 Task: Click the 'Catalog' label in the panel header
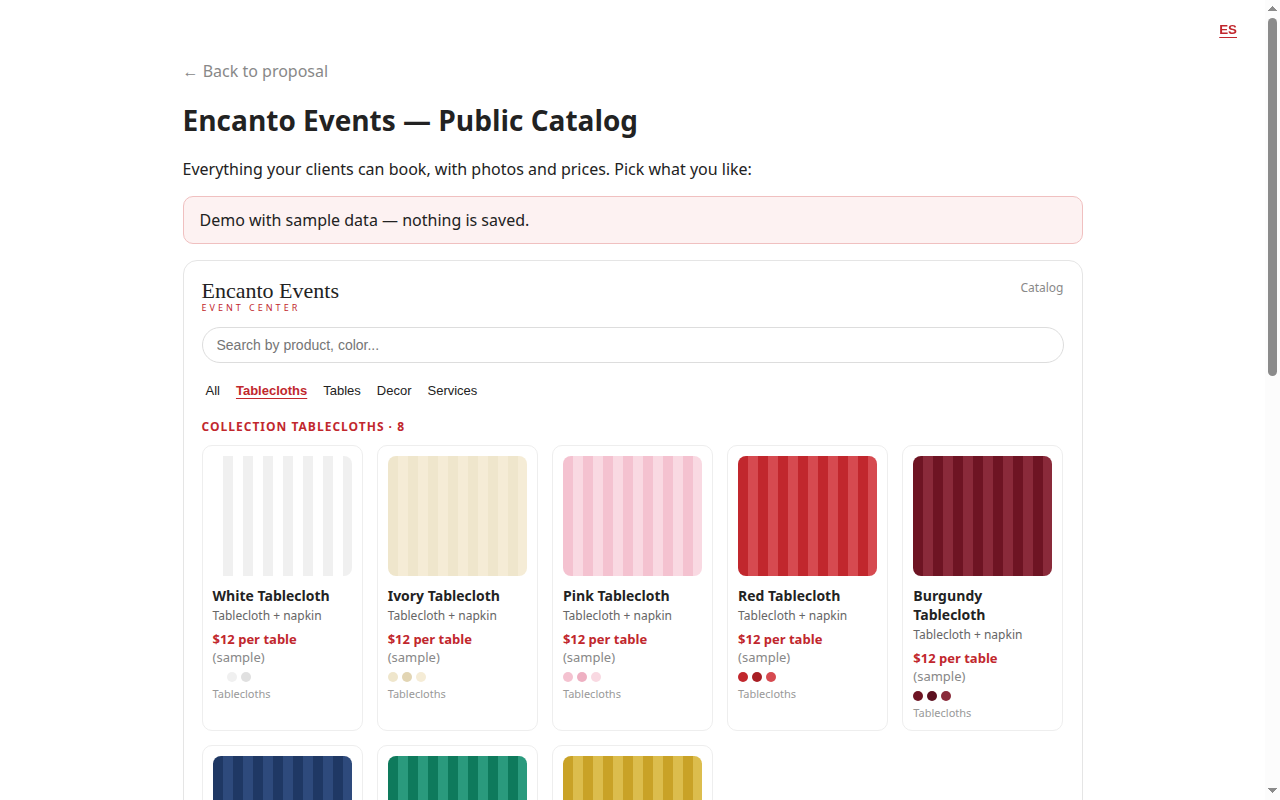click(1042, 288)
